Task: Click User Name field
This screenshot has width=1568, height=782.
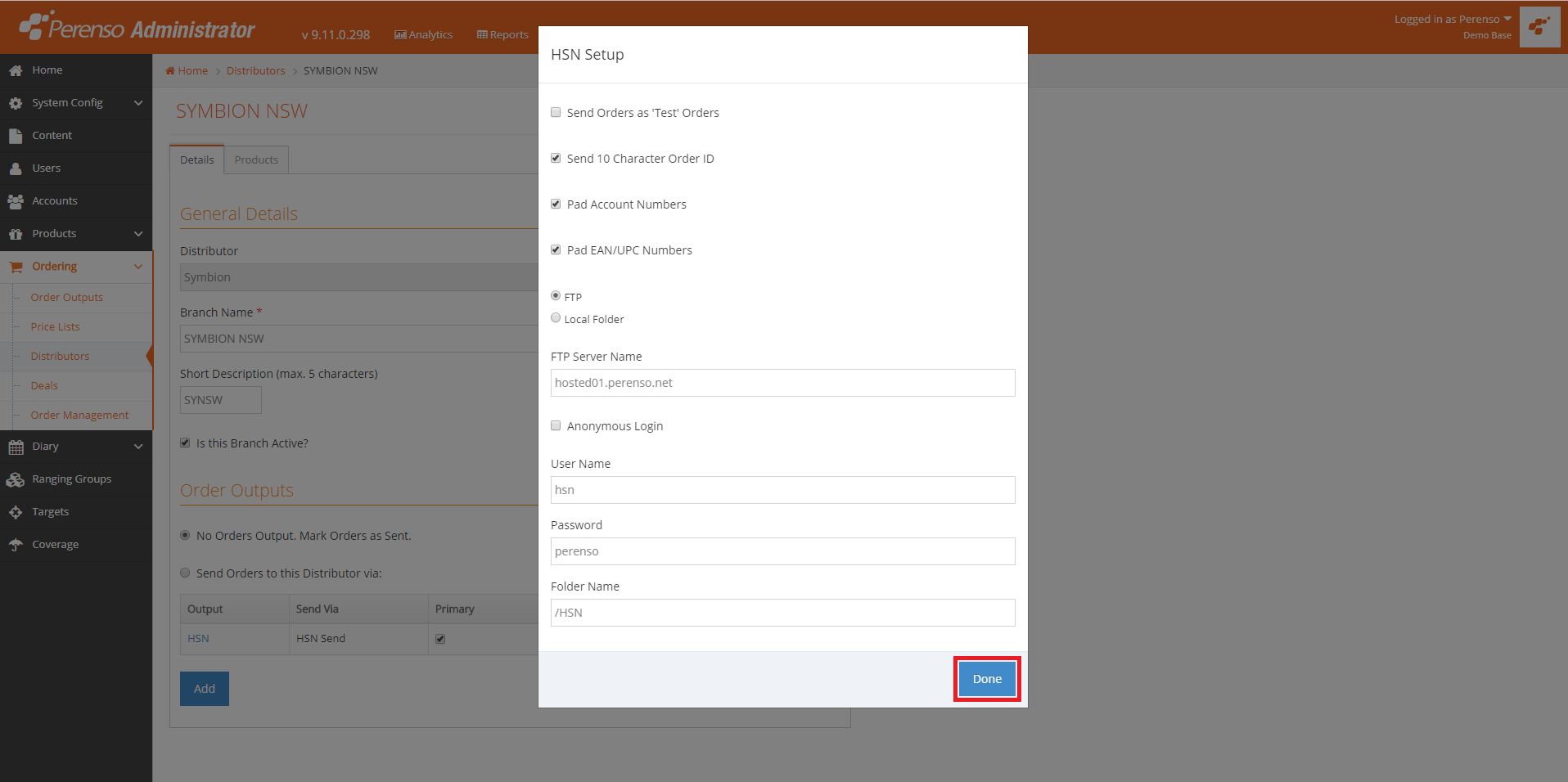Action: [x=783, y=490]
